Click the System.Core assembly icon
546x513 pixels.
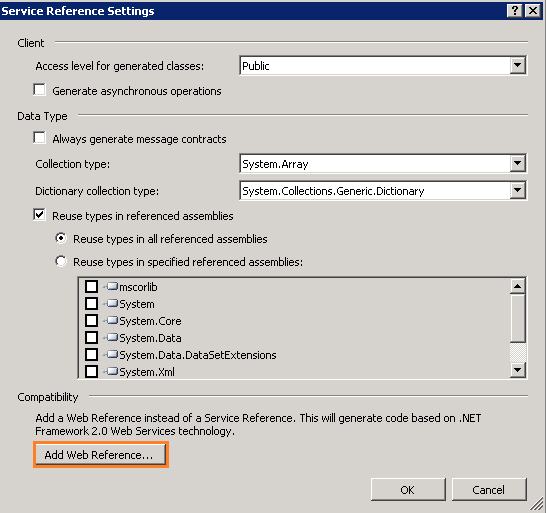tap(112, 320)
